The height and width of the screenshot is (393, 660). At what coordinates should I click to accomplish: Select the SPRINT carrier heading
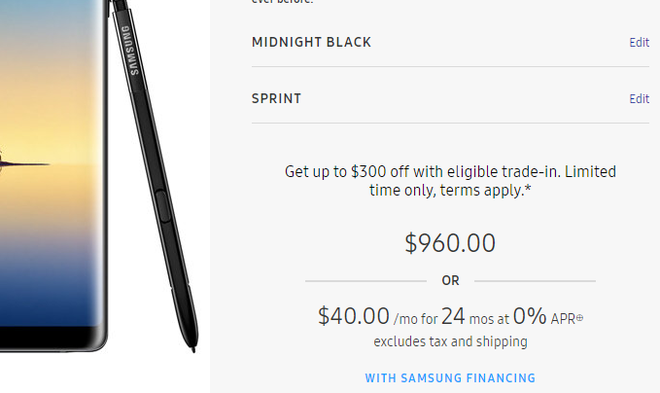[277, 98]
